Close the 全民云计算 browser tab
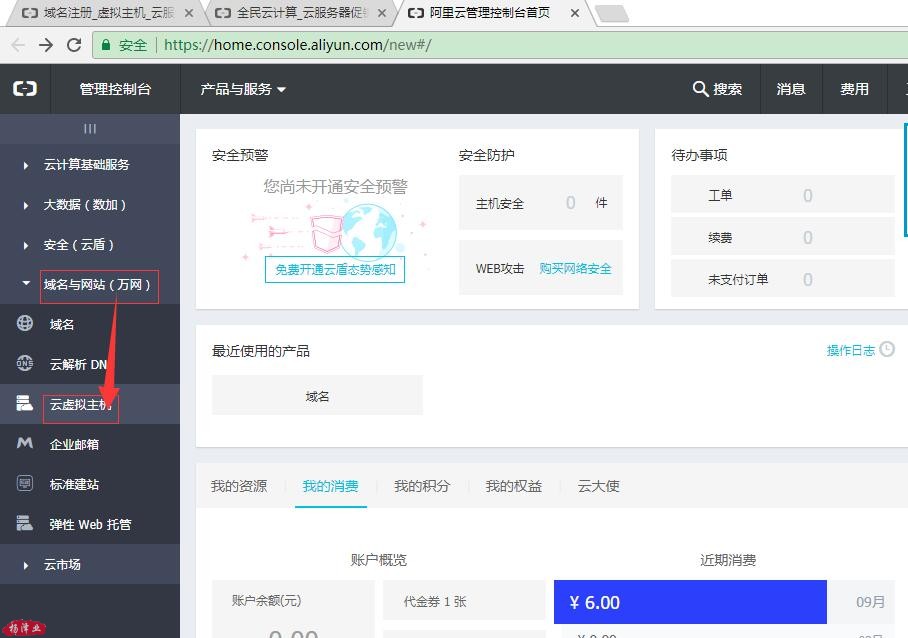This screenshot has width=908, height=638. click(x=382, y=13)
